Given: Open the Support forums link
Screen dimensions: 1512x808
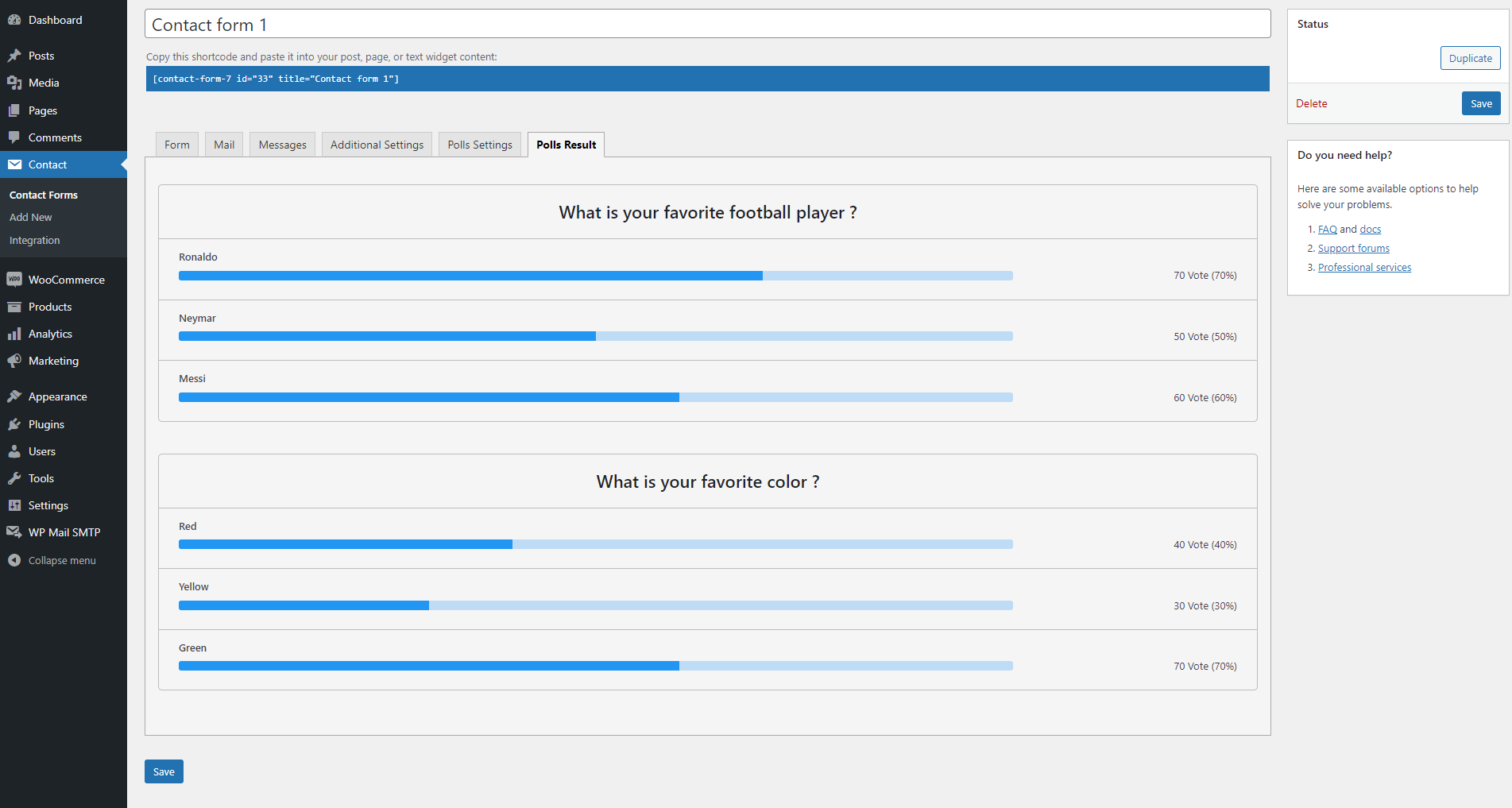Looking at the screenshot, I should (1353, 248).
